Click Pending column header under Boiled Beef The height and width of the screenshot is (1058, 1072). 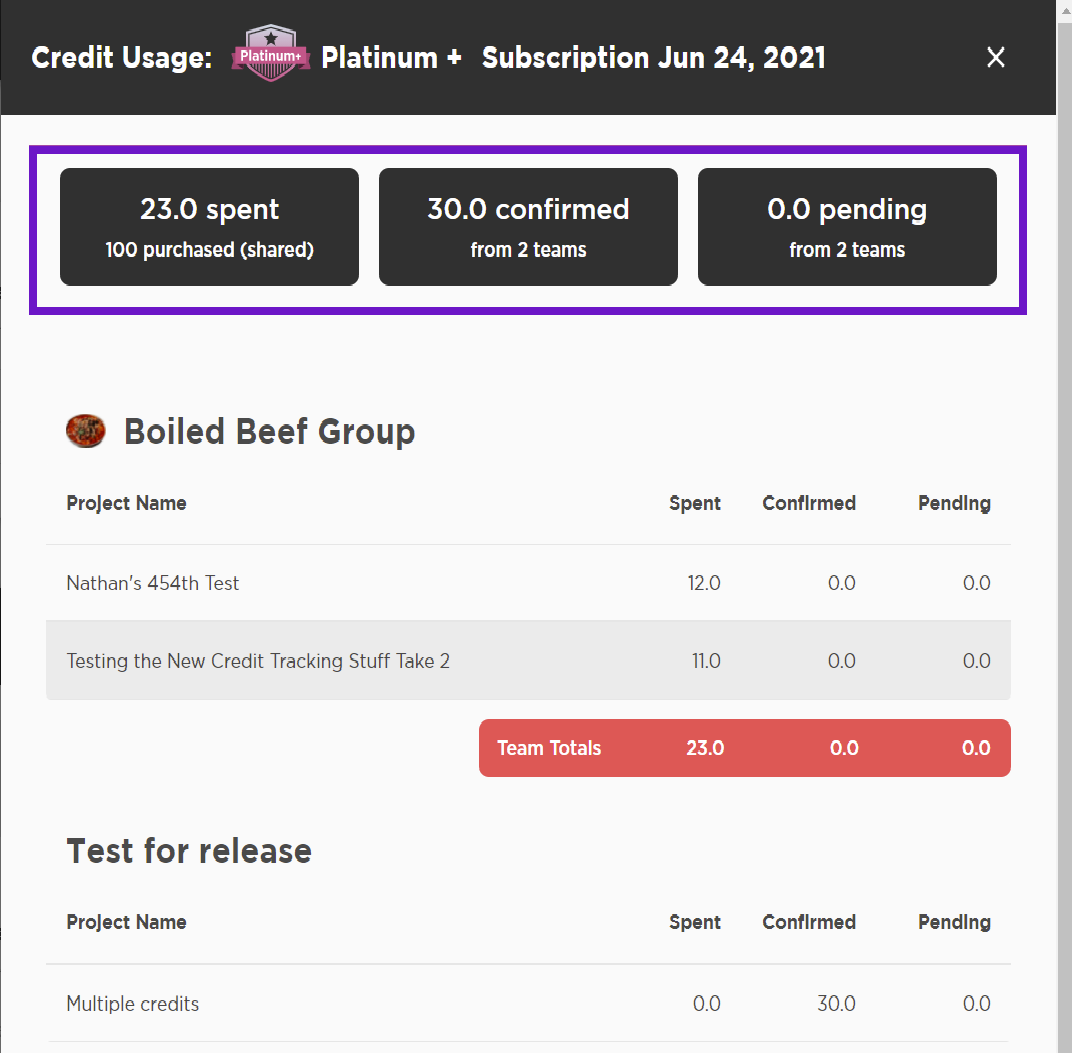pyautogui.click(x=954, y=504)
